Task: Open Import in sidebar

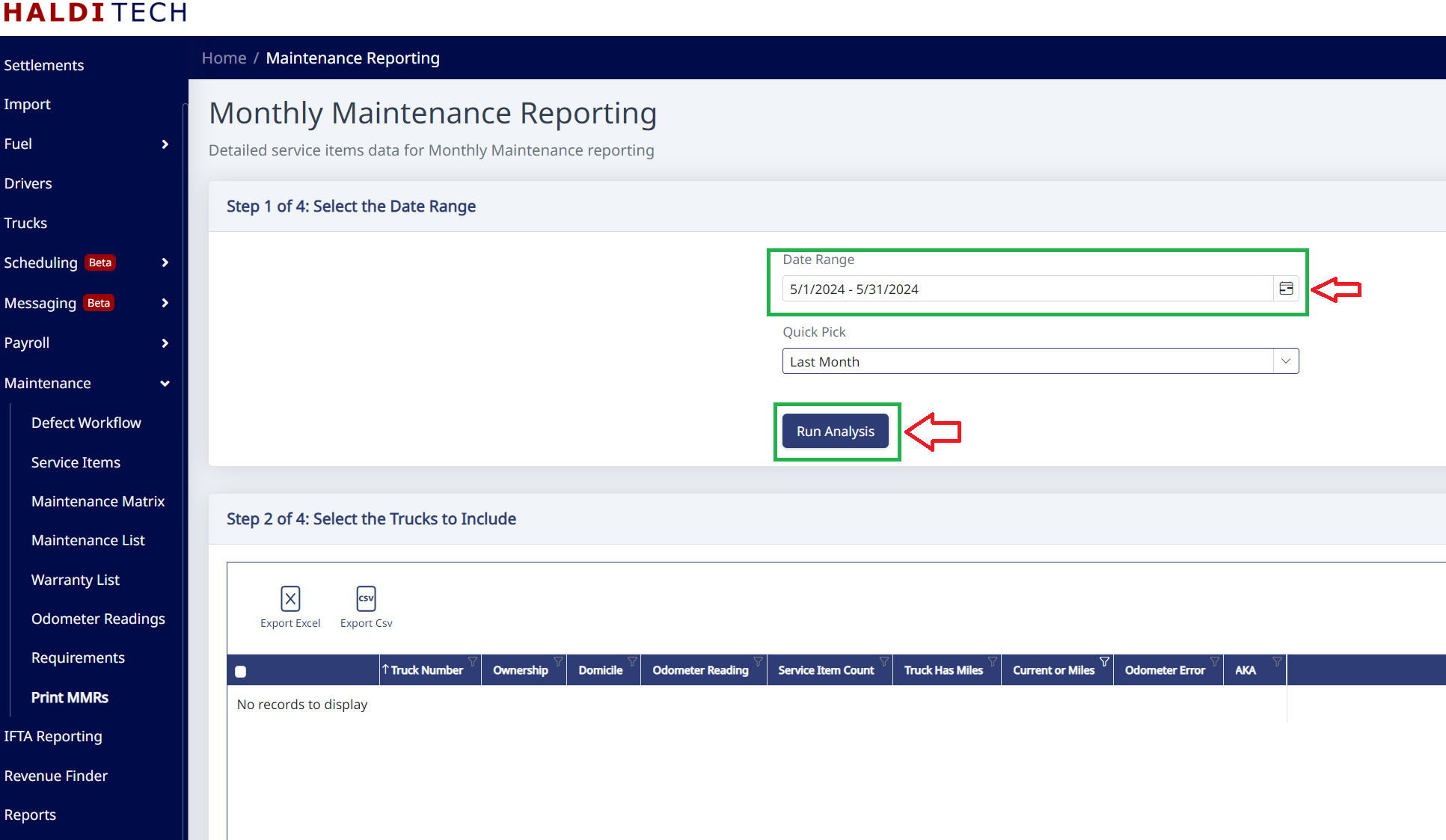Action: 28,104
